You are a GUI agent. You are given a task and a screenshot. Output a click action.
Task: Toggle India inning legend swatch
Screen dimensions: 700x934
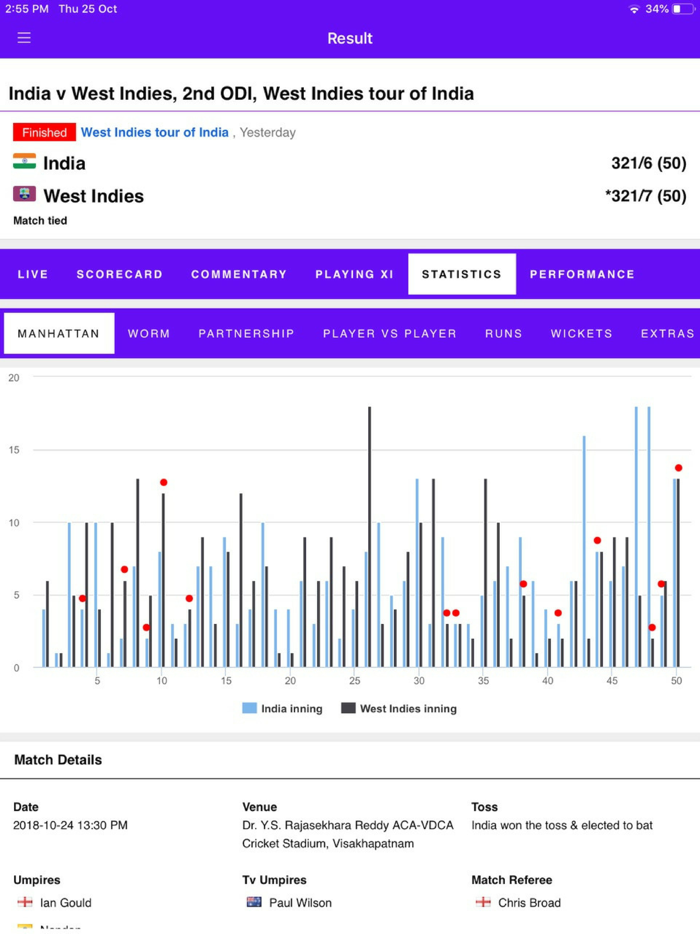tap(249, 708)
